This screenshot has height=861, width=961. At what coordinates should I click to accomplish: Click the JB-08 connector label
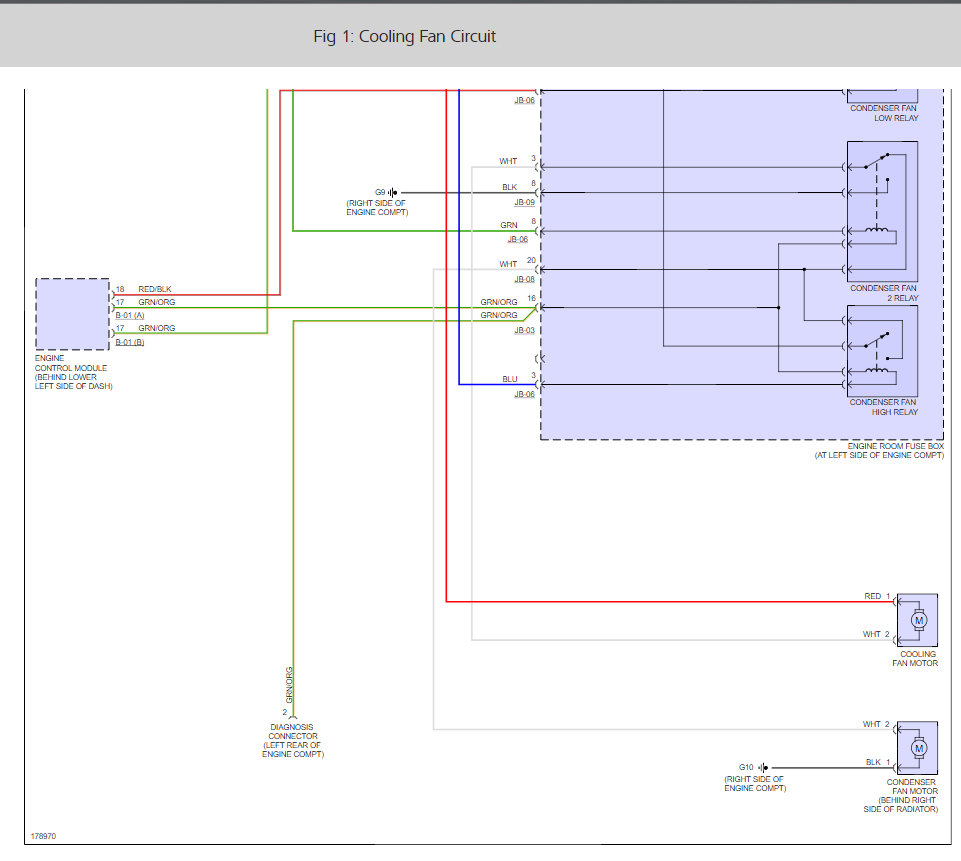tap(524, 279)
